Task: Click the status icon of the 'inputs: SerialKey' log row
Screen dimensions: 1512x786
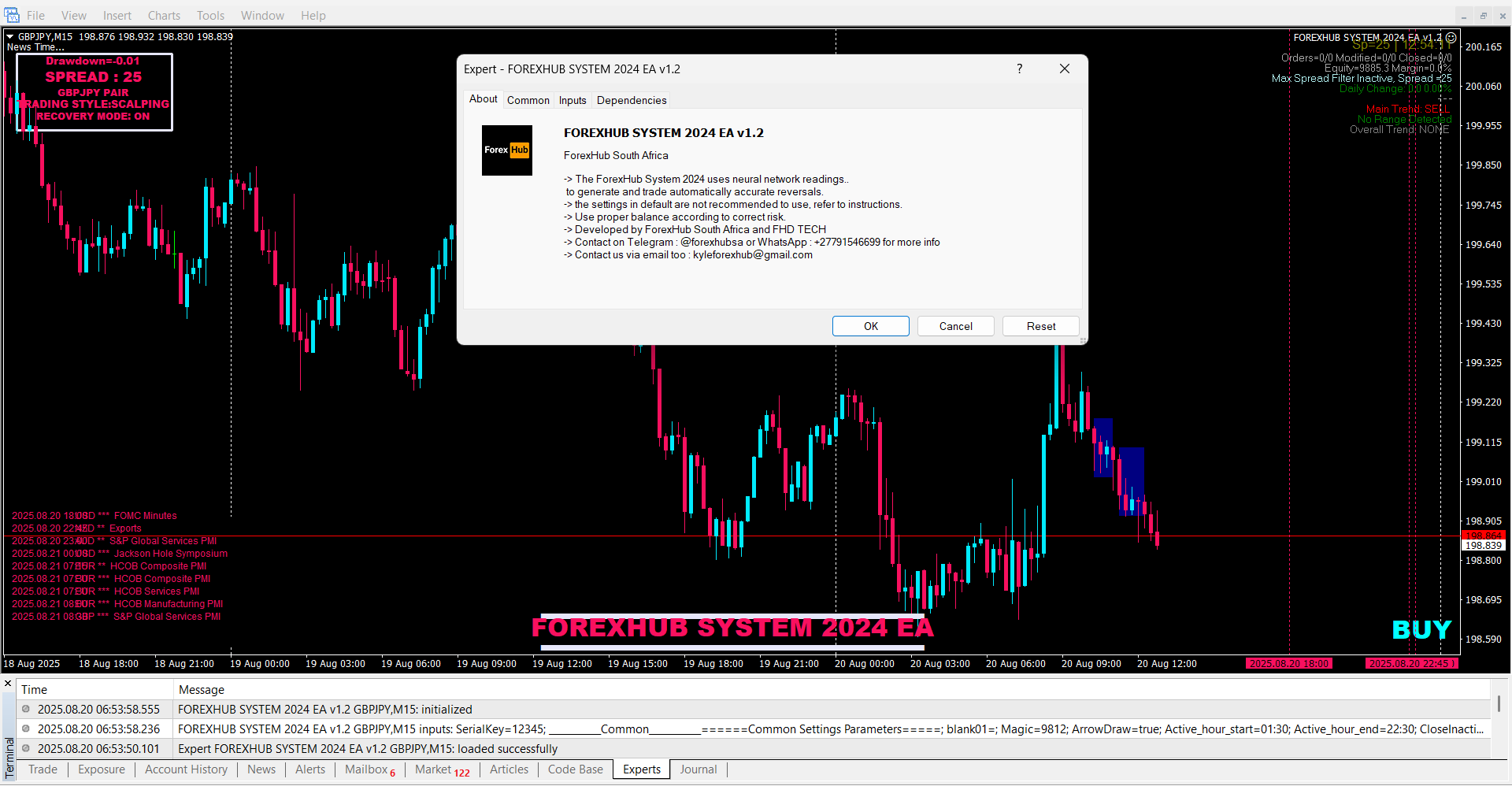Action: (x=26, y=729)
